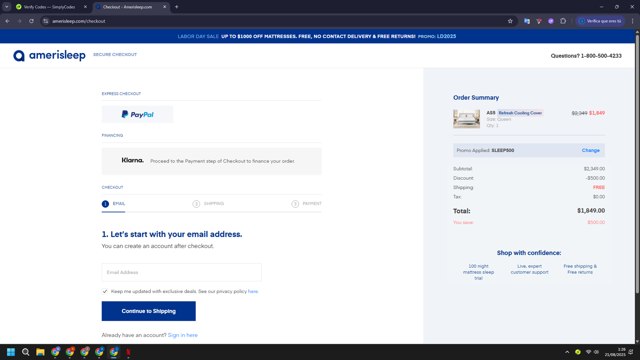Click the address bar URL
The width and height of the screenshot is (640, 360).
pos(79,21)
